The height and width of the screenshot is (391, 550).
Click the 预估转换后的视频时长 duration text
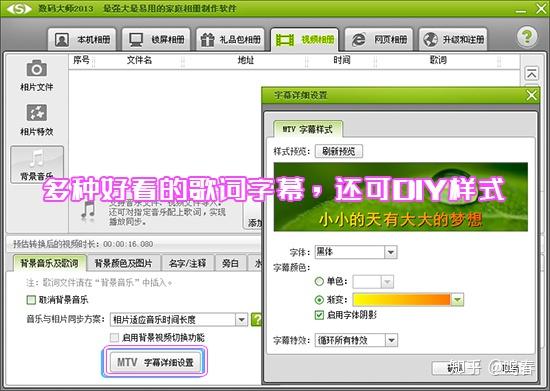point(83,244)
